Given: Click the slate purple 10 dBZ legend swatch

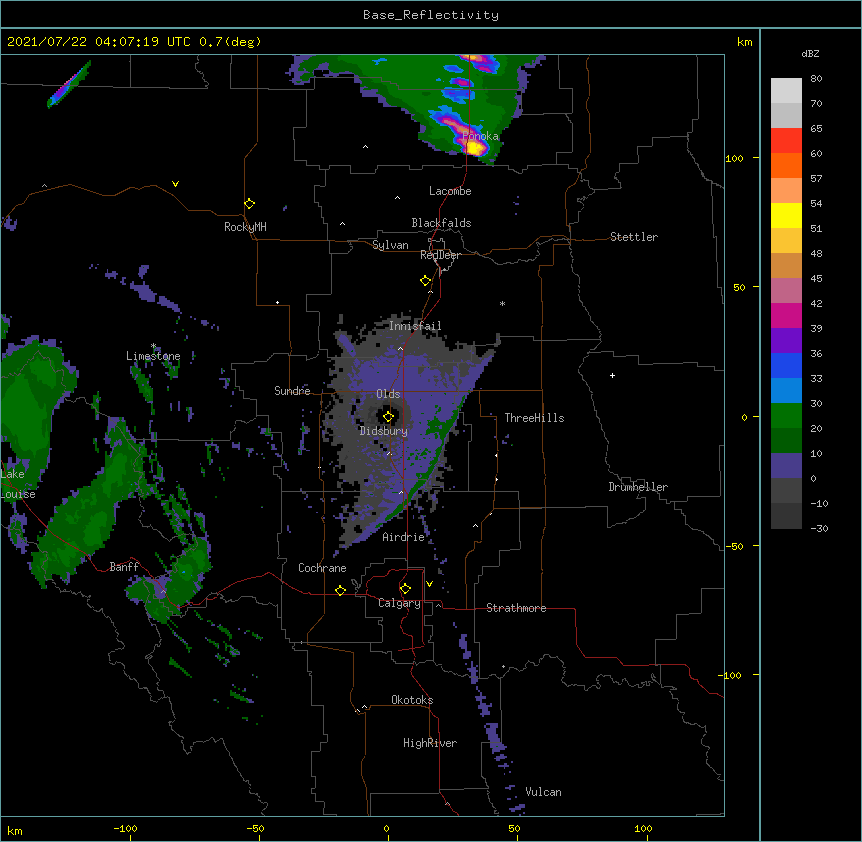Looking at the screenshot, I should pyautogui.click(x=786, y=466).
